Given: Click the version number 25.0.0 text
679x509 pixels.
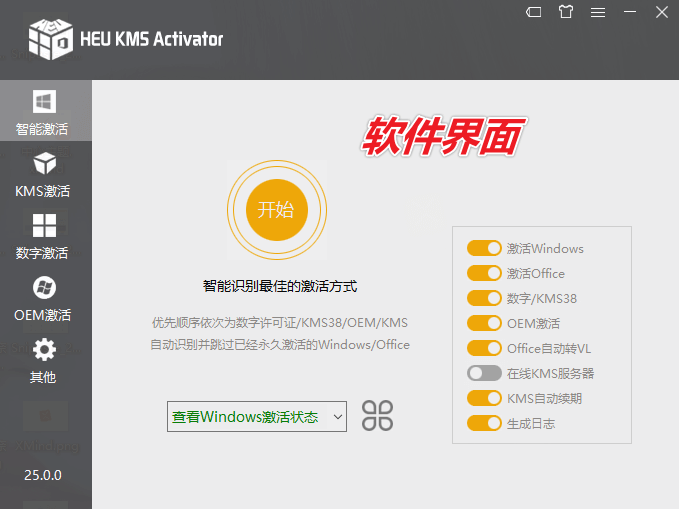Looking at the screenshot, I should click(43, 475).
